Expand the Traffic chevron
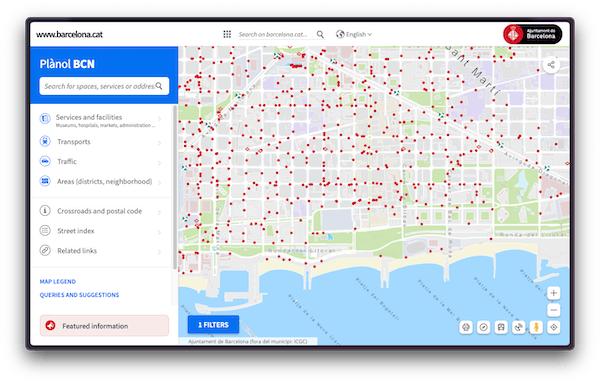600x384 pixels. pos(160,163)
